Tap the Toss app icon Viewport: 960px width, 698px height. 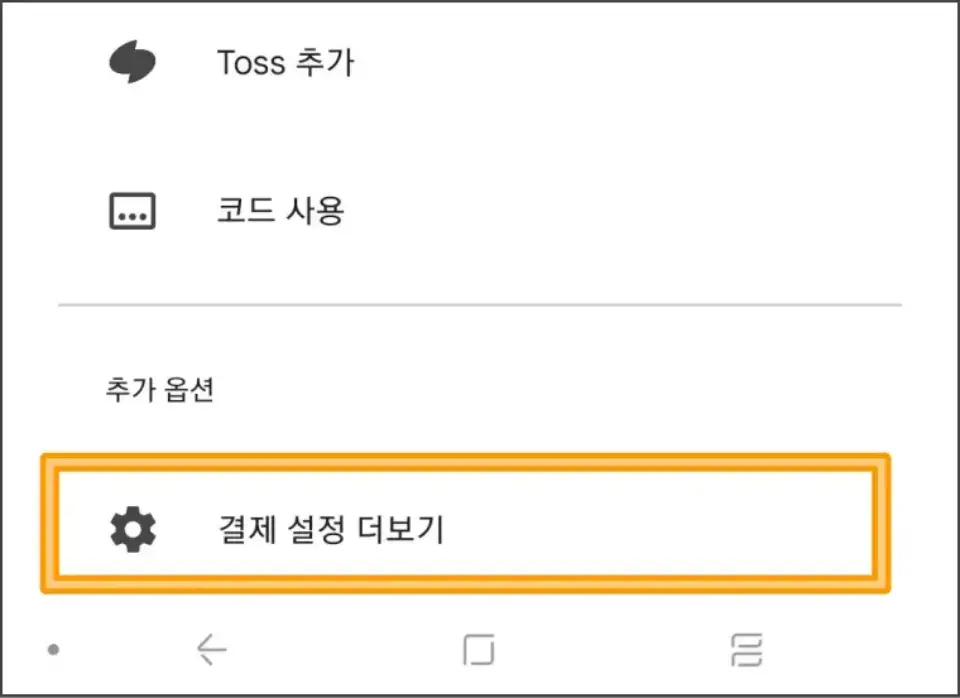133,60
